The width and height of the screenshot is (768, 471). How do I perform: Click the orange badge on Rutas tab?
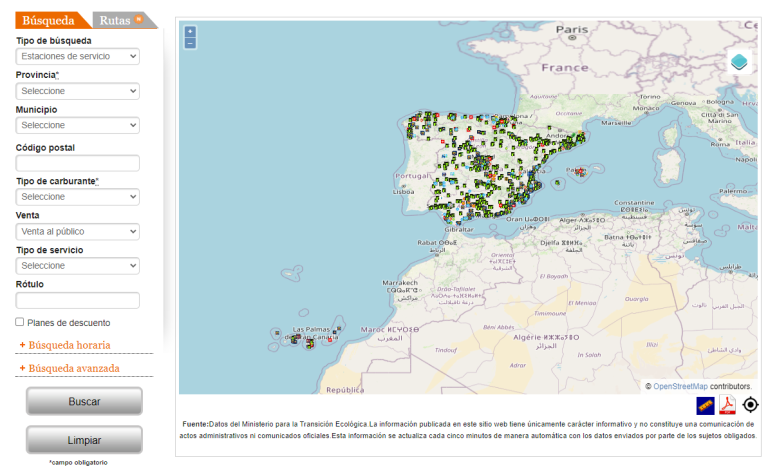tap(139, 19)
